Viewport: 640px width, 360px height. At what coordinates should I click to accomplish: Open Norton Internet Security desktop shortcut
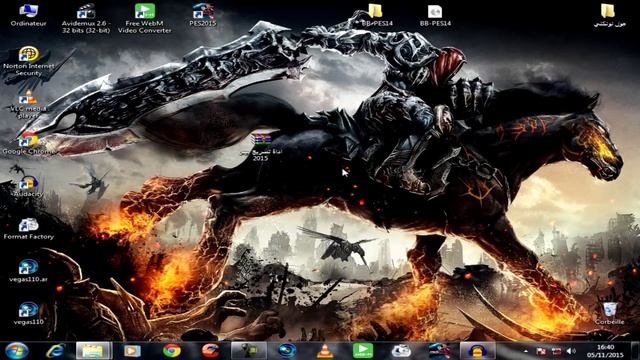tap(29, 61)
